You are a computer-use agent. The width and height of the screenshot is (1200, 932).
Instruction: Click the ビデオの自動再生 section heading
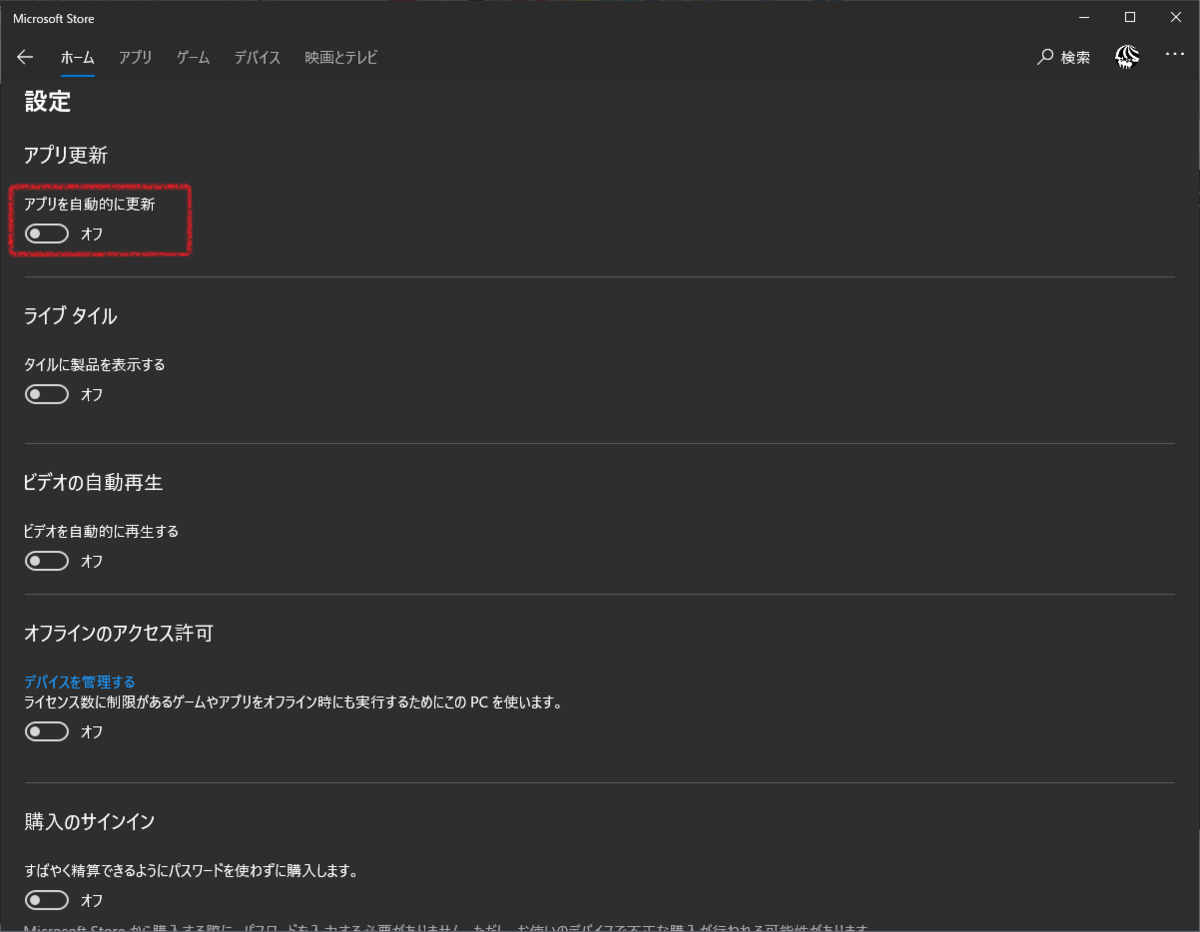(93, 482)
